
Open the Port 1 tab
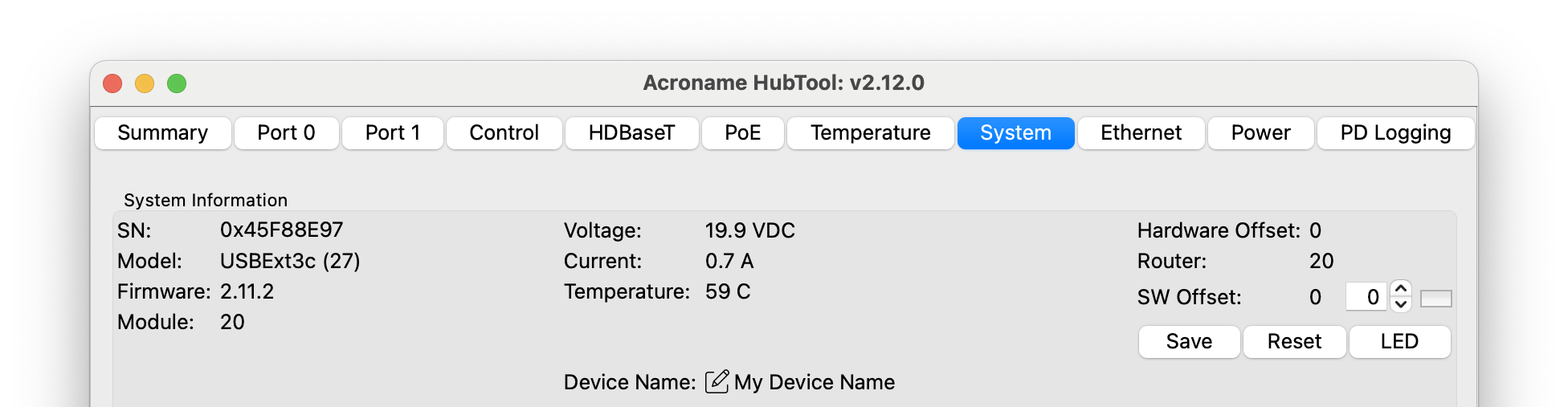point(393,133)
